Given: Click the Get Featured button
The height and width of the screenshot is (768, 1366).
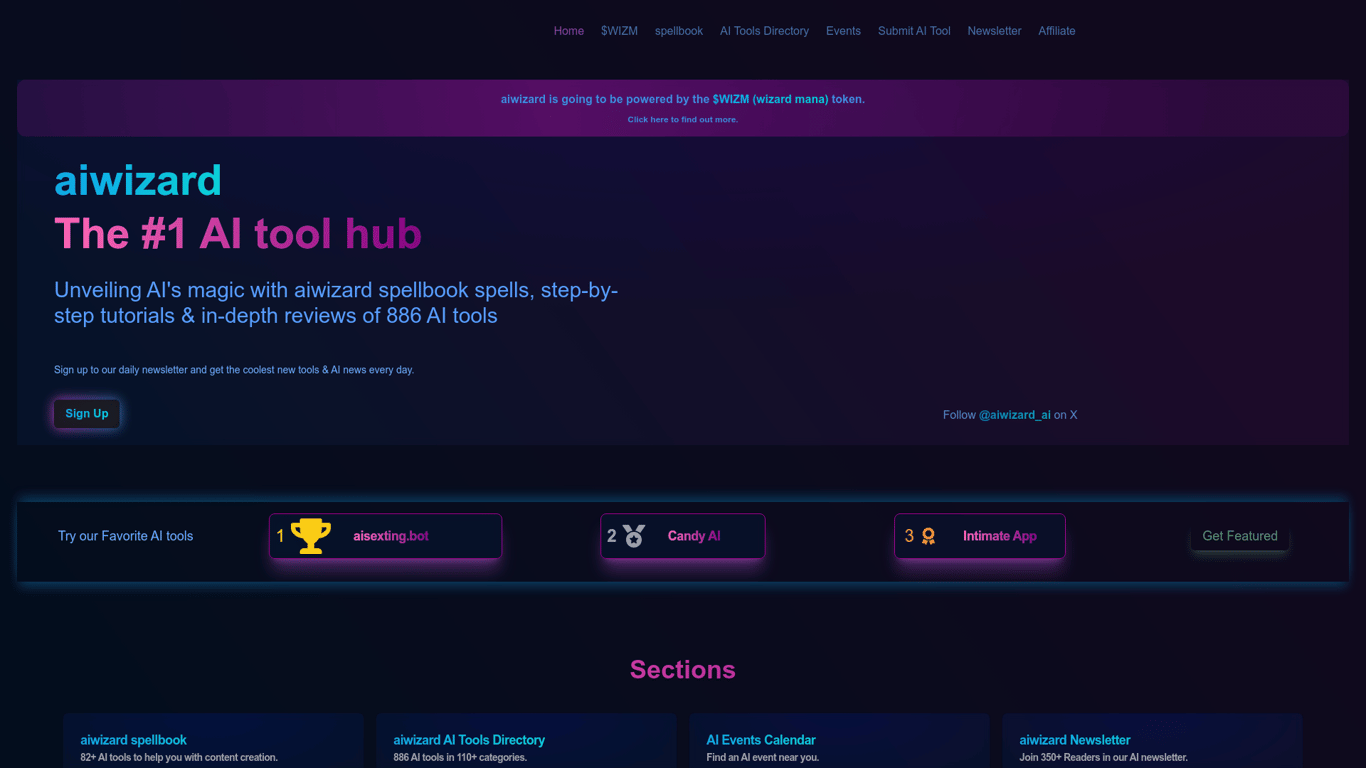Looking at the screenshot, I should pyautogui.click(x=1240, y=536).
